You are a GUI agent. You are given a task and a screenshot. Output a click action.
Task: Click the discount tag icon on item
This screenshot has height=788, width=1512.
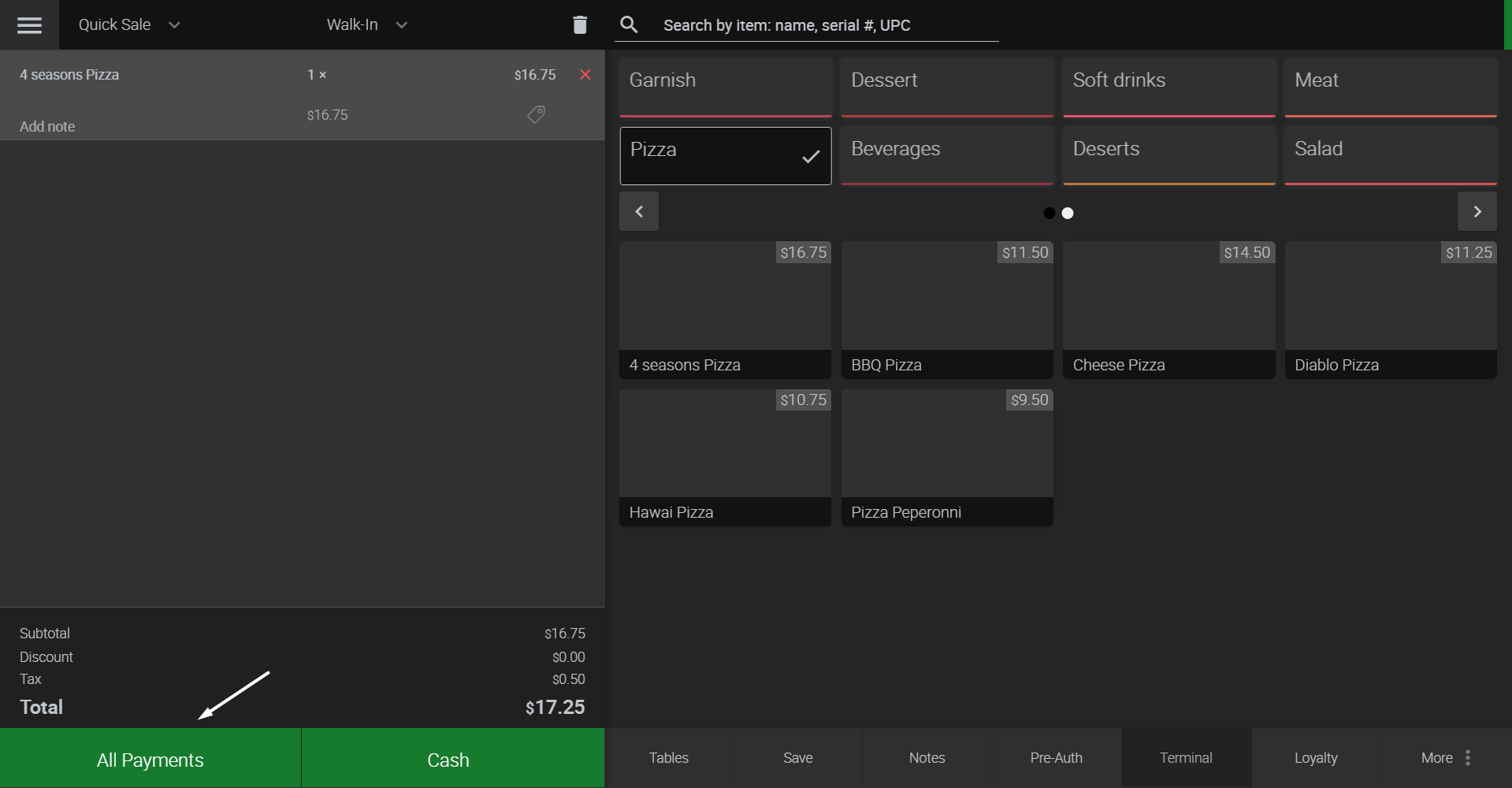[x=536, y=115]
